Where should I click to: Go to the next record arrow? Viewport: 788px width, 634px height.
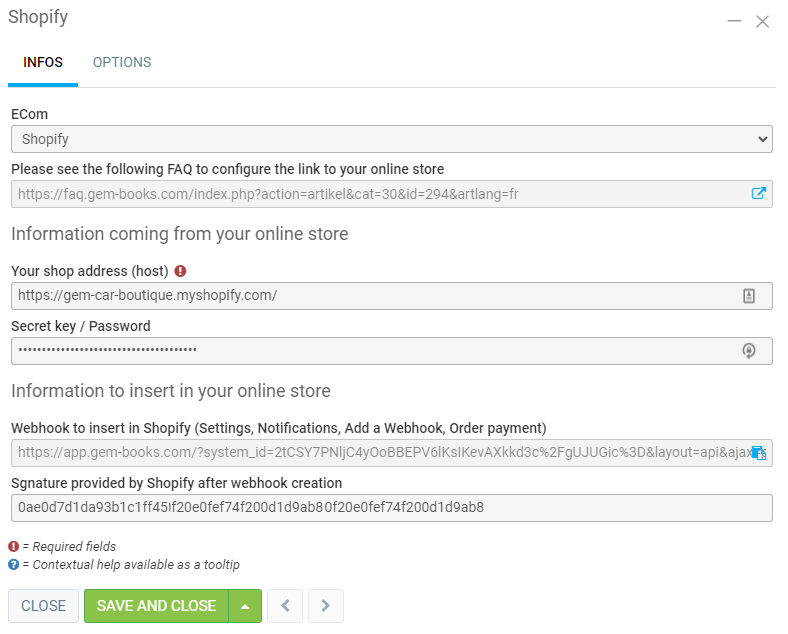click(326, 606)
